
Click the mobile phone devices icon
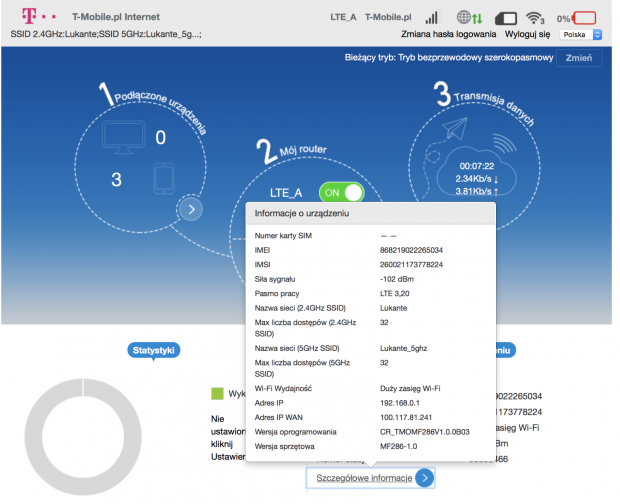(x=164, y=179)
